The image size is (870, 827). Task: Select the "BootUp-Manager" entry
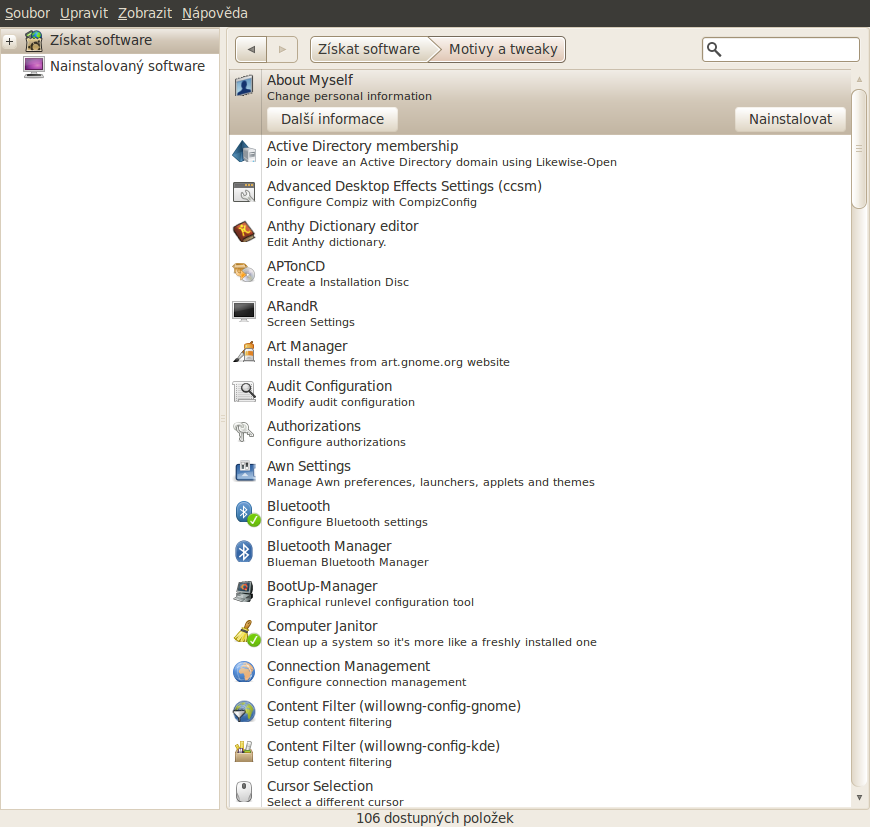pyautogui.click(x=540, y=593)
